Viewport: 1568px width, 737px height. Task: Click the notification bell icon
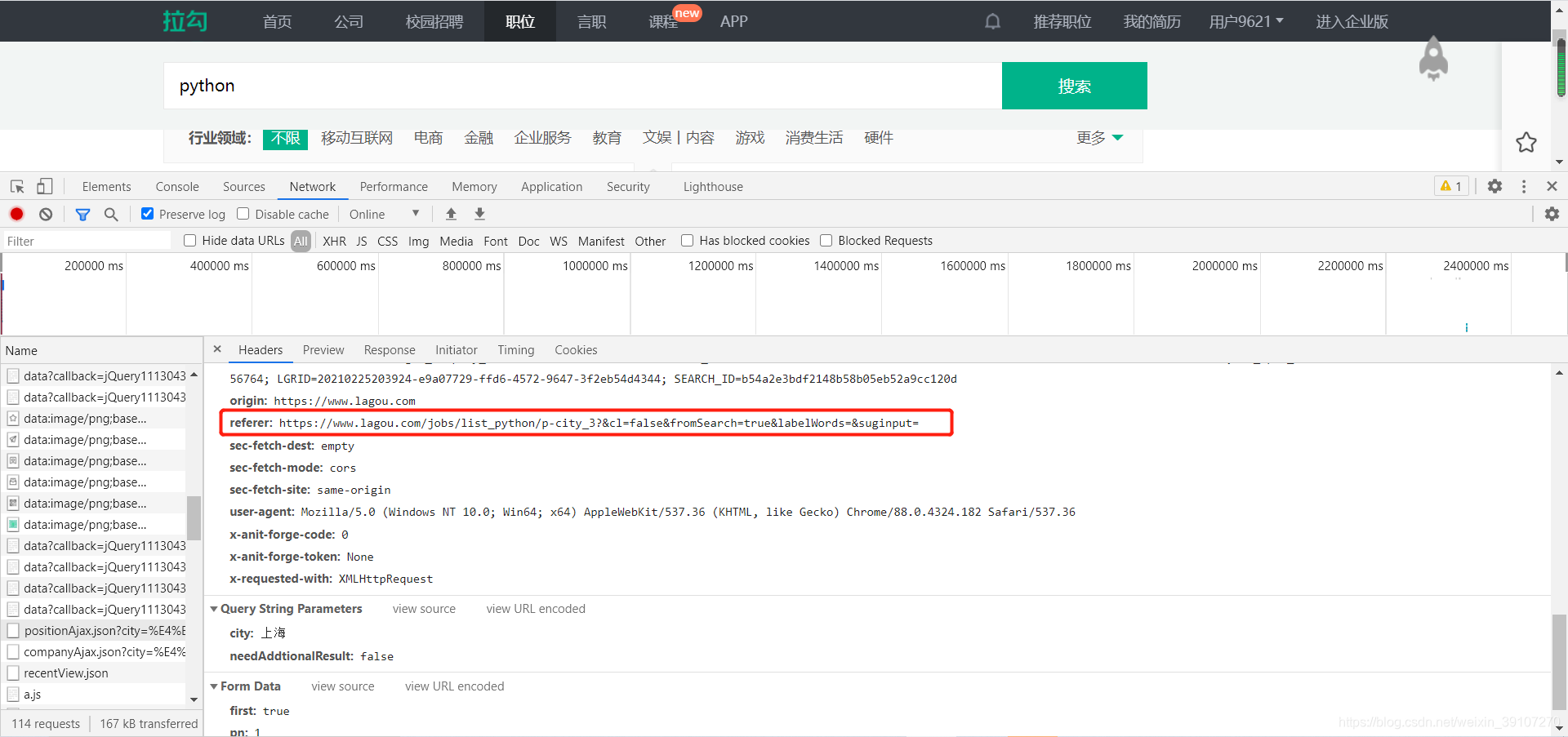pyautogui.click(x=992, y=21)
